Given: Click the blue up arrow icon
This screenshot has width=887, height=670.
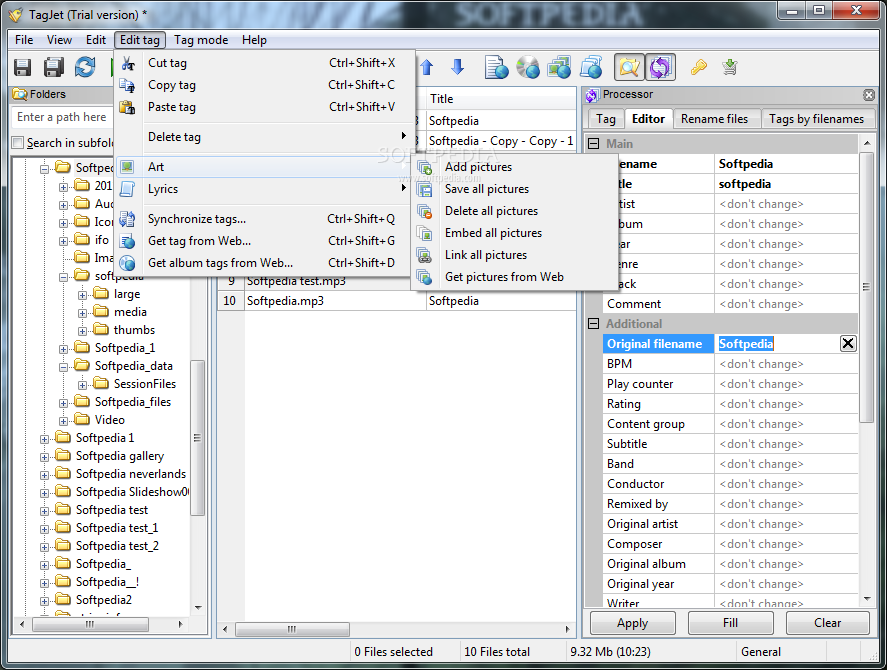Looking at the screenshot, I should tap(427, 67).
